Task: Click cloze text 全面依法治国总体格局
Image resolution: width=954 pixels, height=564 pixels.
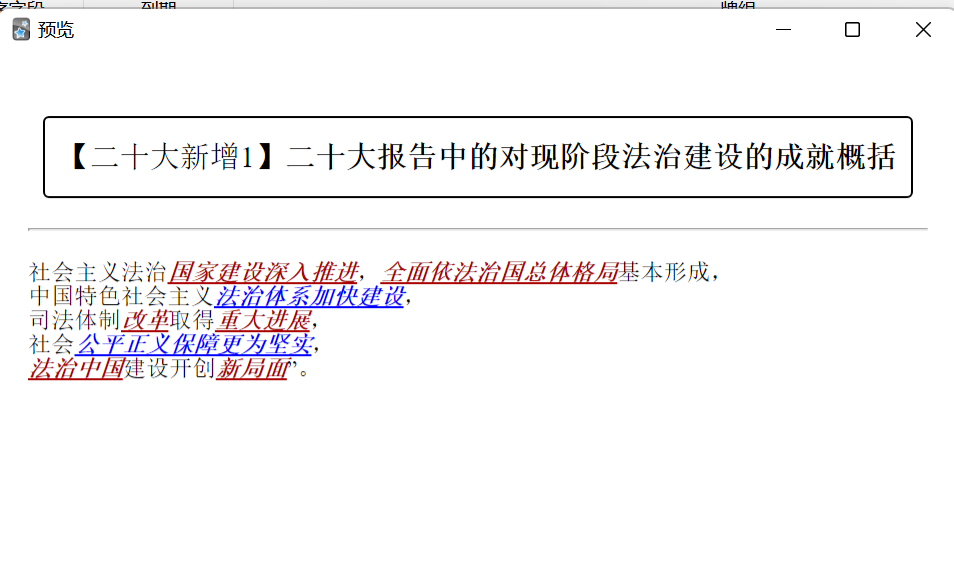Action: (x=500, y=272)
